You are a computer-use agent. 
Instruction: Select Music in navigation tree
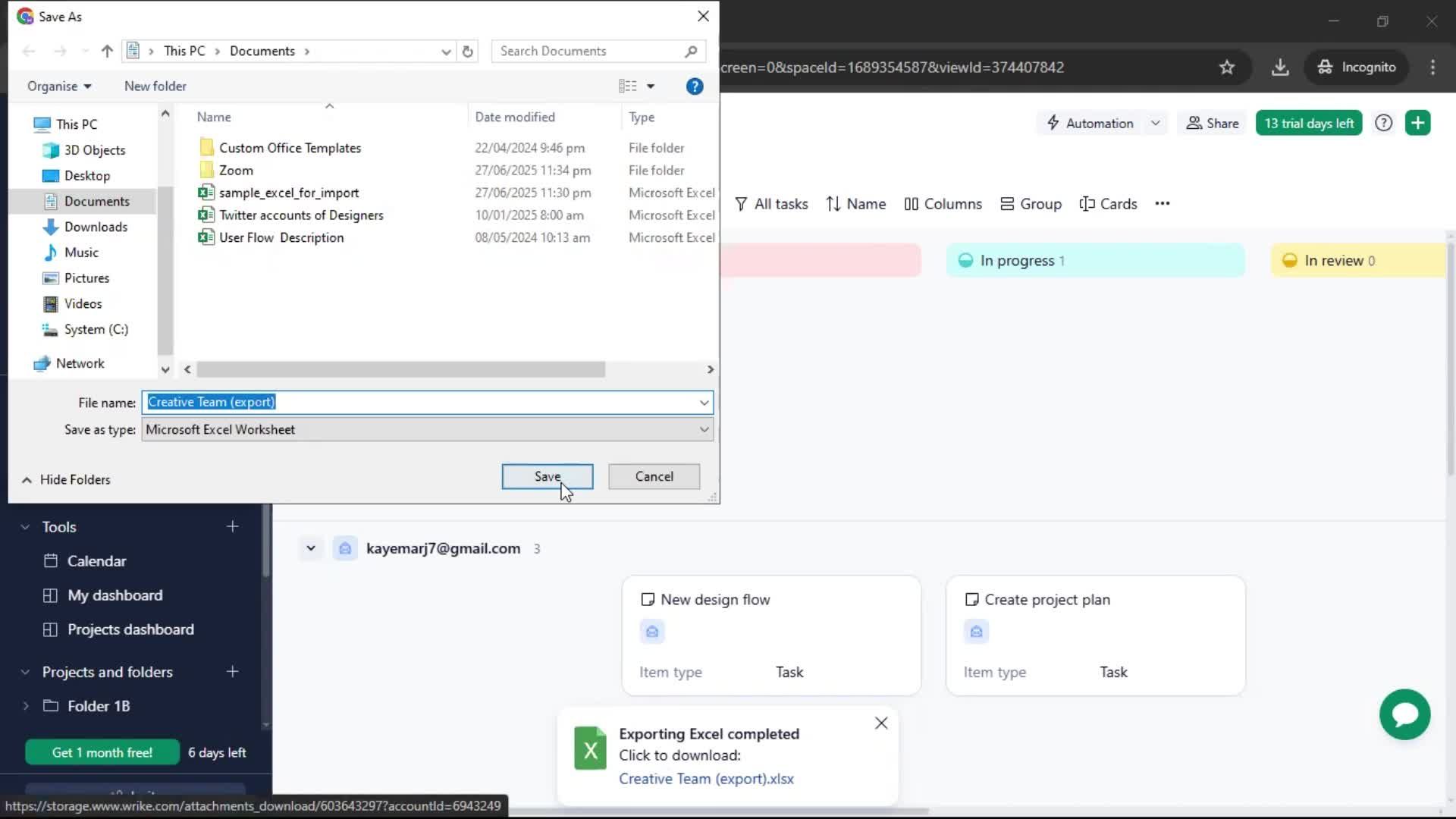point(81,253)
